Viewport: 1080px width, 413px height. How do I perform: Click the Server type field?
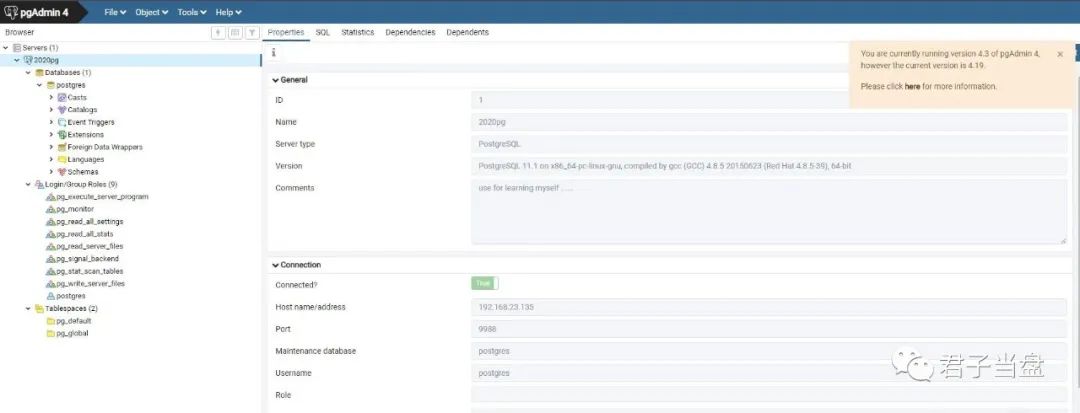[x=769, y=144]
